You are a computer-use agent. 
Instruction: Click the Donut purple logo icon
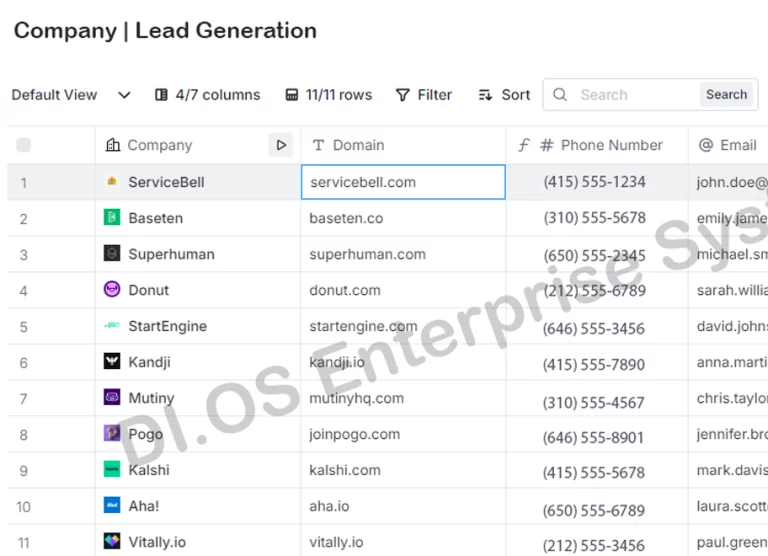click(x=112, y=289)
